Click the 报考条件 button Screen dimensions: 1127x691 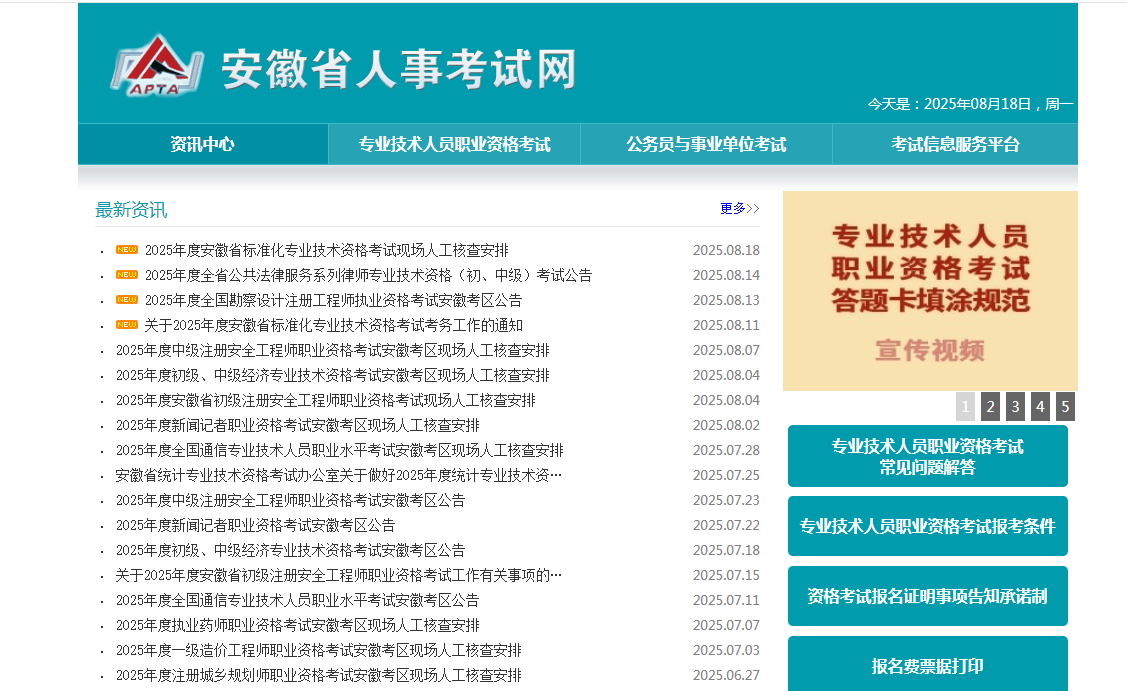[928, 525]
